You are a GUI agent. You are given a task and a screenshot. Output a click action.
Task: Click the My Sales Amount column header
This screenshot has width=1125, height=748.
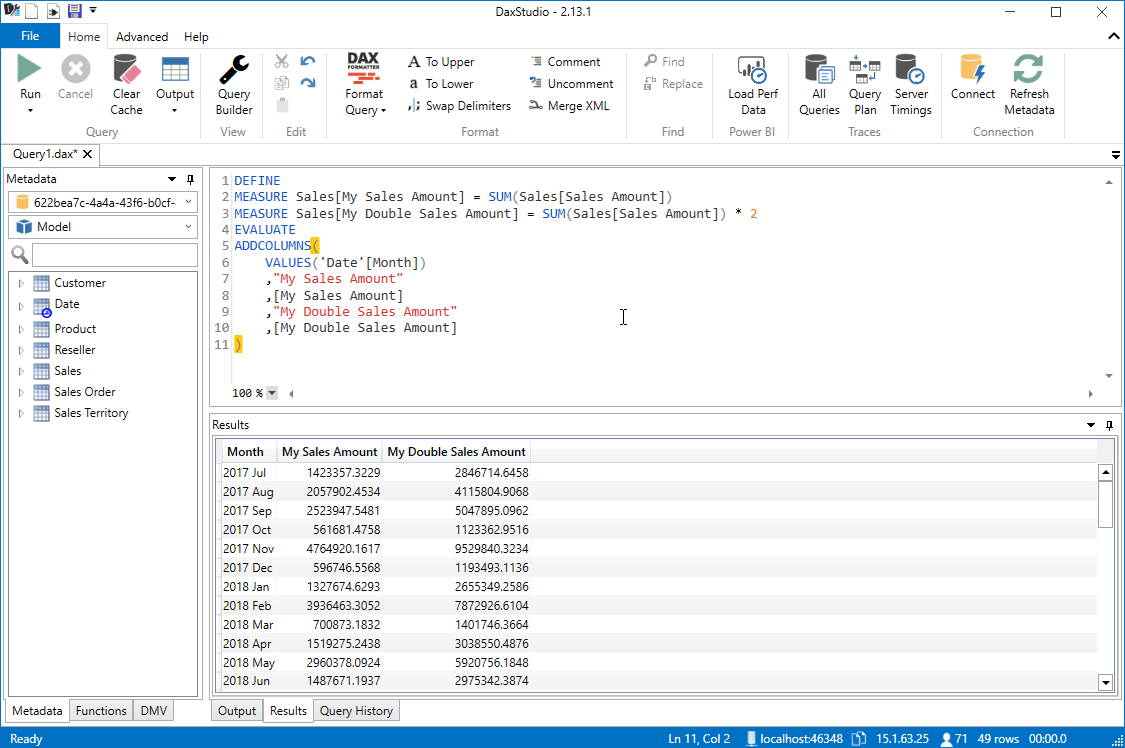329,452
